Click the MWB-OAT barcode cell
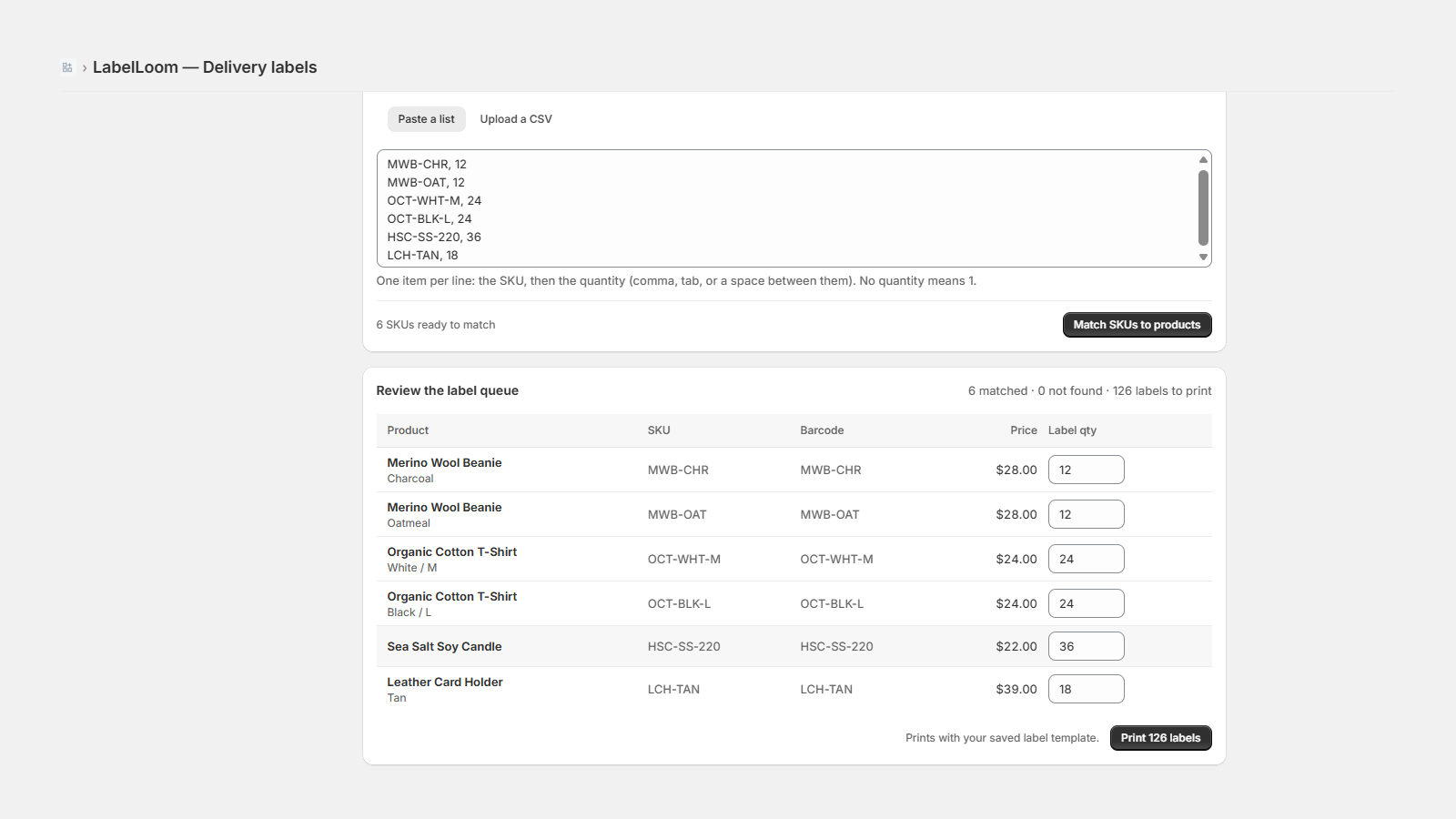 pos(830,514)
